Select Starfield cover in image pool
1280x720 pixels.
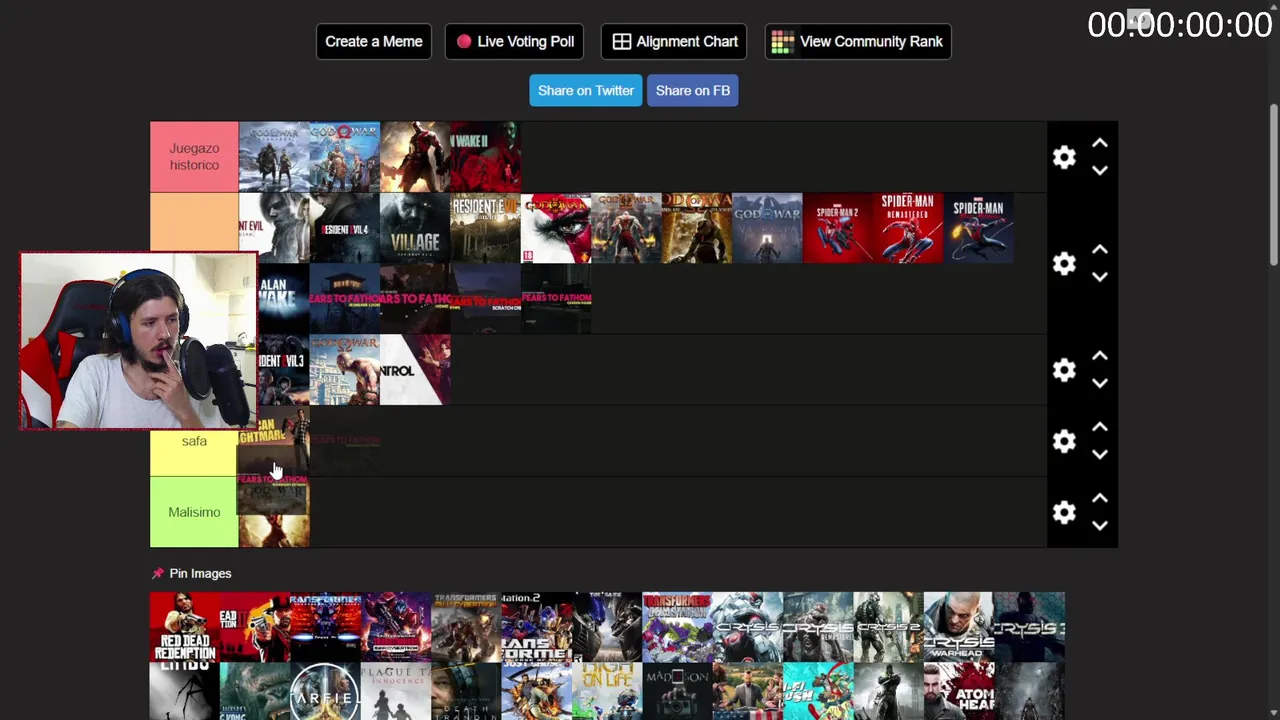tap(325, 691)
